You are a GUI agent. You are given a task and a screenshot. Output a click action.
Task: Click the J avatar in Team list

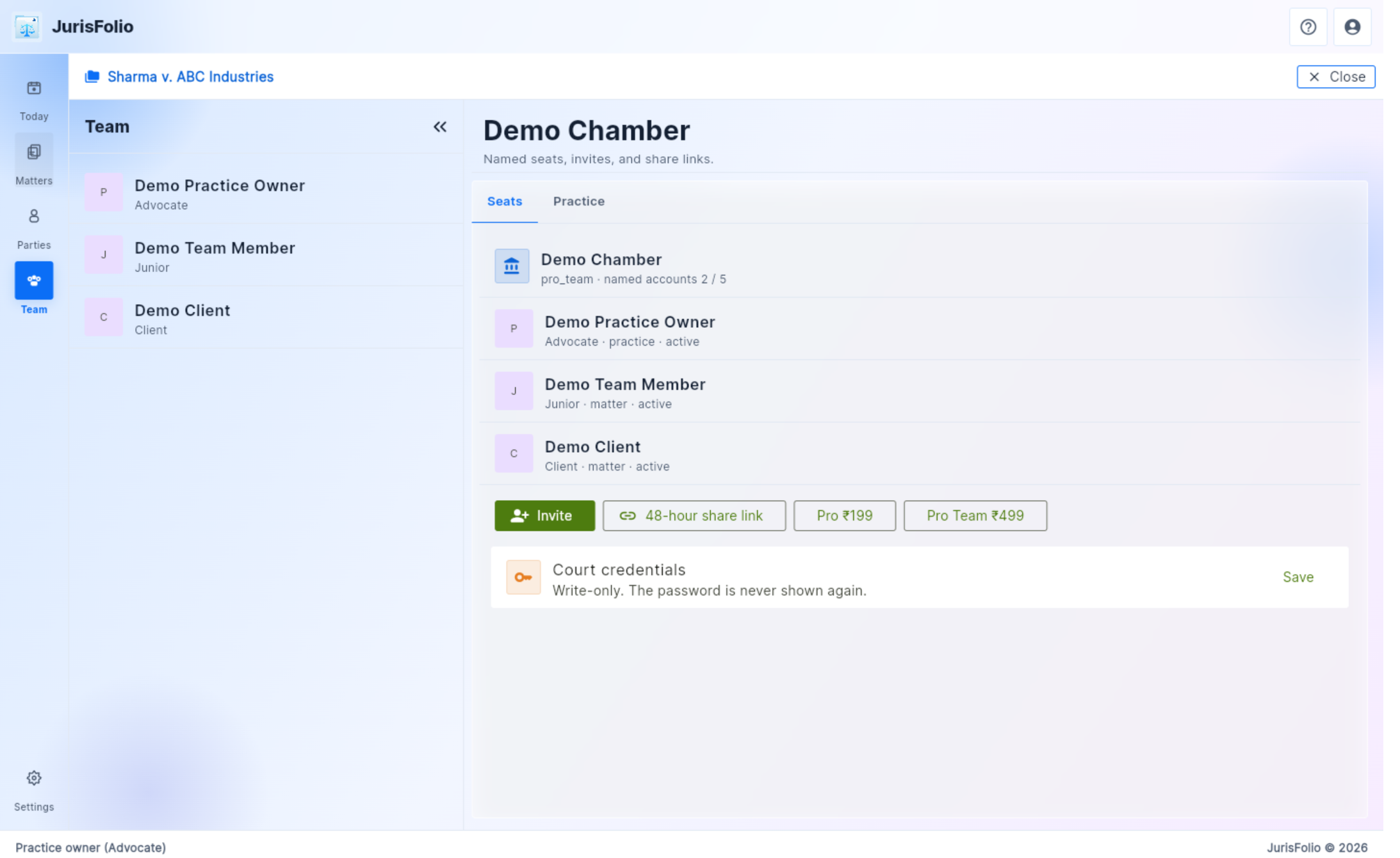click(x=104, y=254)
